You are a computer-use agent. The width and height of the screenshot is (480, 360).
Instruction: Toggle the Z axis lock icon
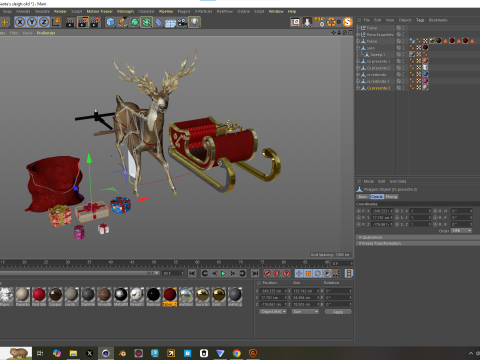click(44, 22)
